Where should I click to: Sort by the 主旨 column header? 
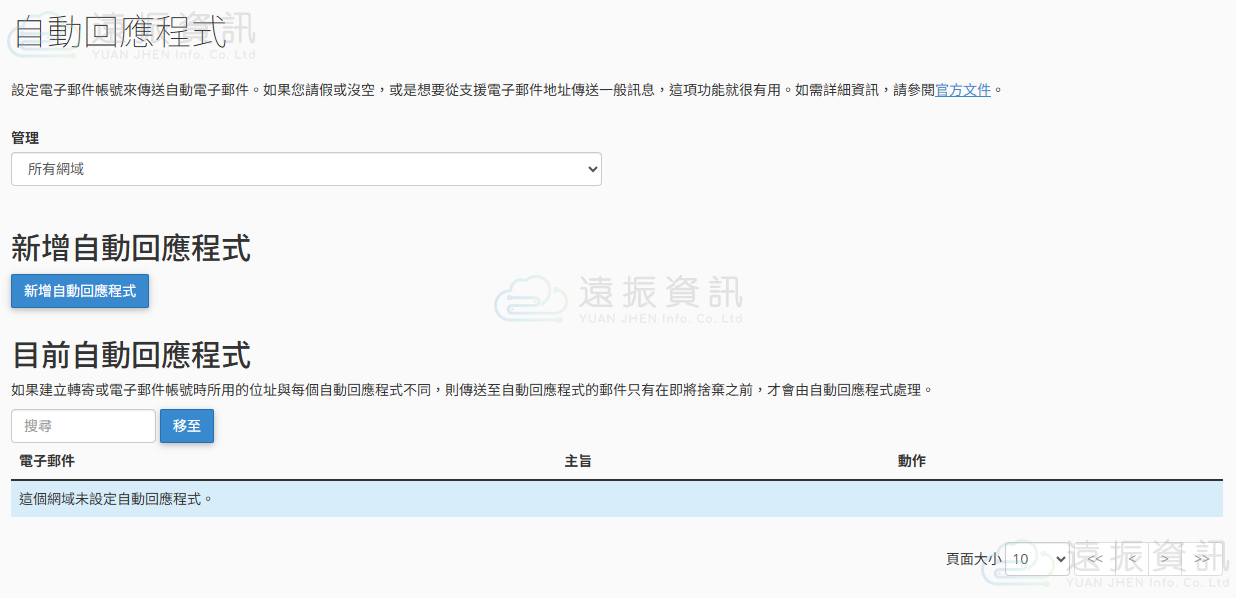click(578, 461)
